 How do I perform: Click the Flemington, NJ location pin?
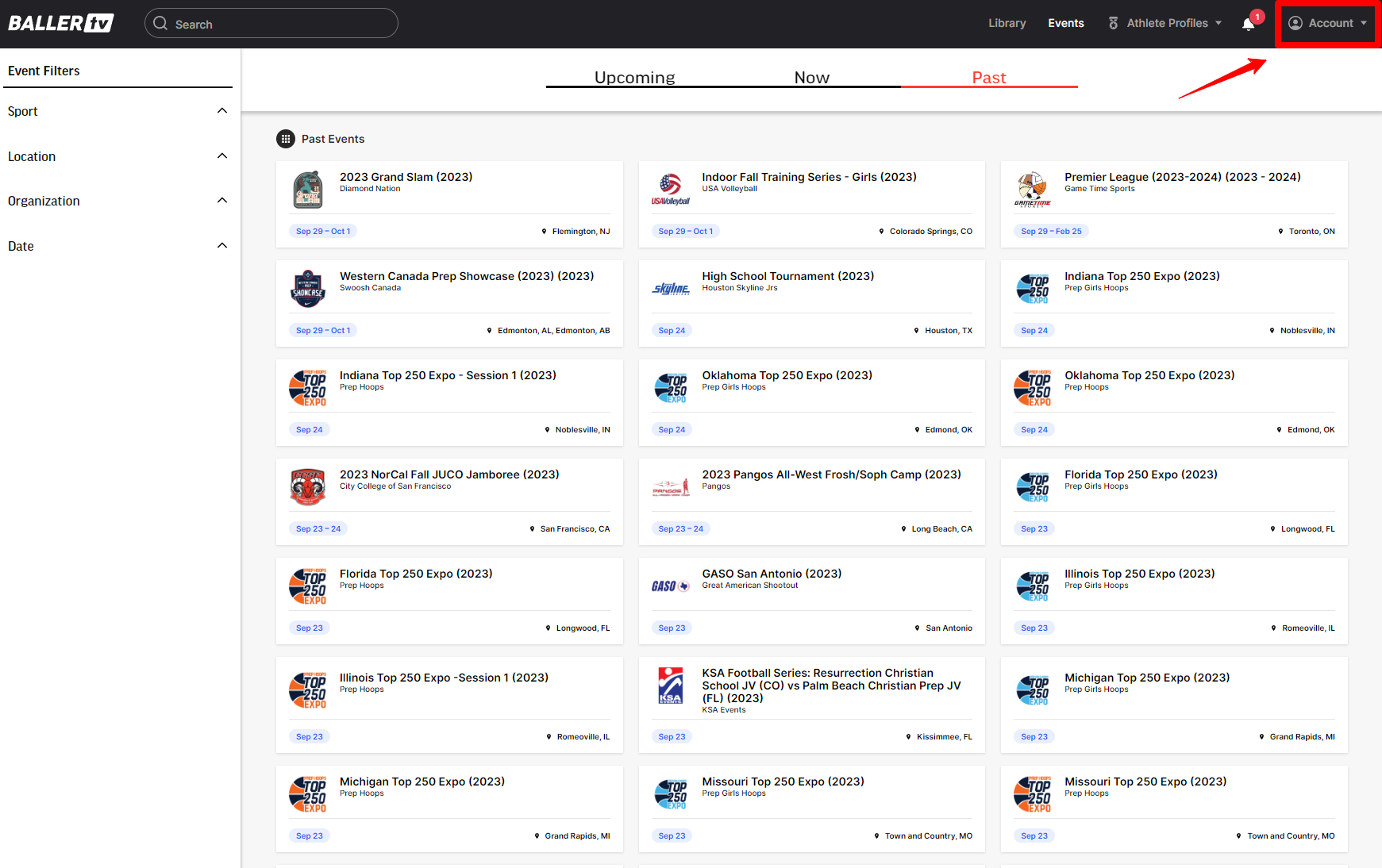click(544, 232)
